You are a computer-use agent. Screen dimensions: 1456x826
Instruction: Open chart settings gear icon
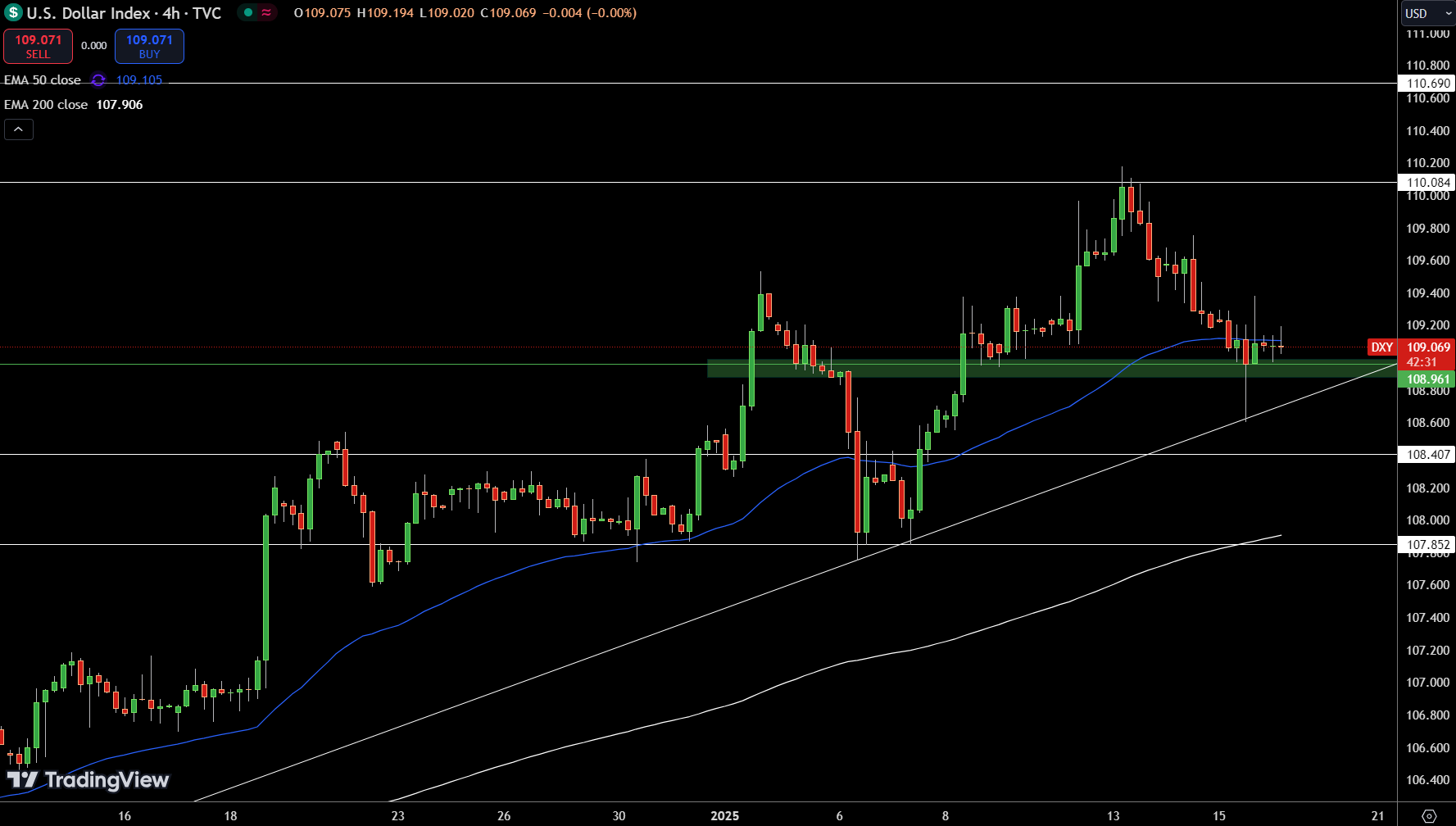pyautogui.click(x=1429, y=816)
